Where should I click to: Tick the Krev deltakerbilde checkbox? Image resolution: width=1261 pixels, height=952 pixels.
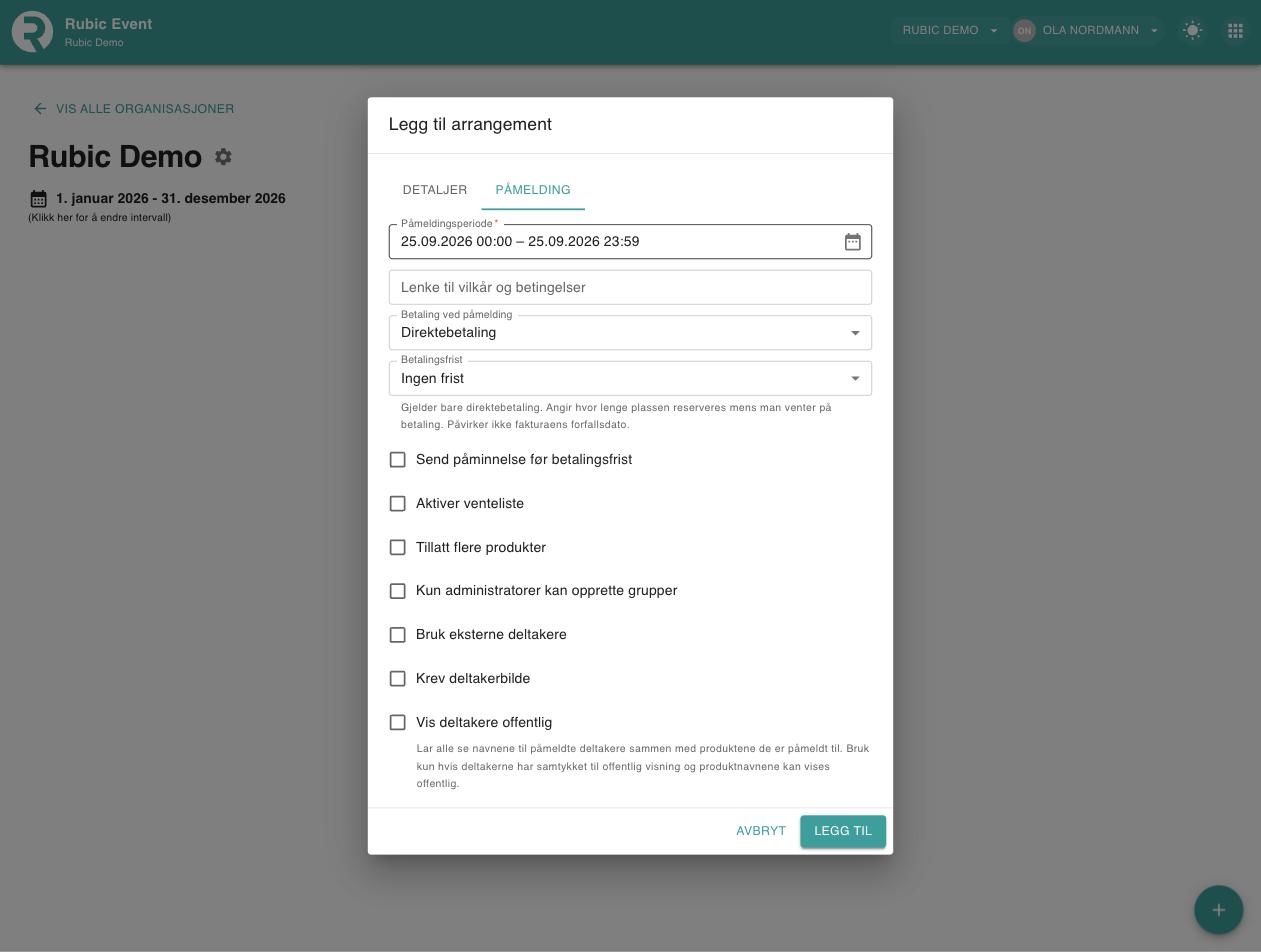click(x=398, y=679)
